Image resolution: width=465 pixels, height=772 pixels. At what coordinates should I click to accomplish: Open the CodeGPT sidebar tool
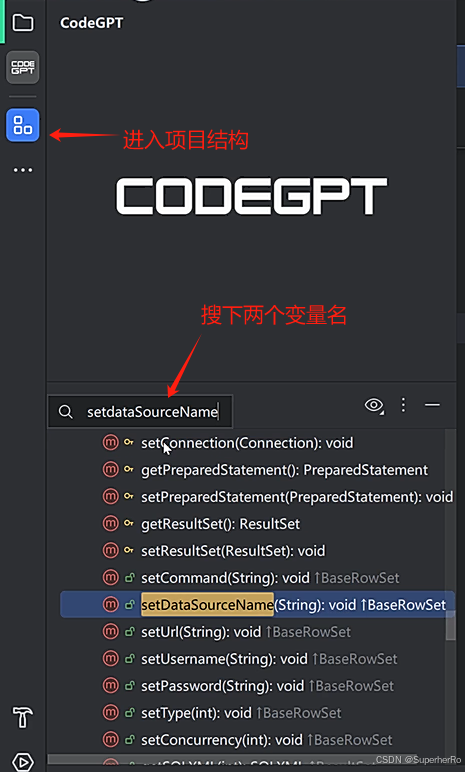[x=23, y=67]
